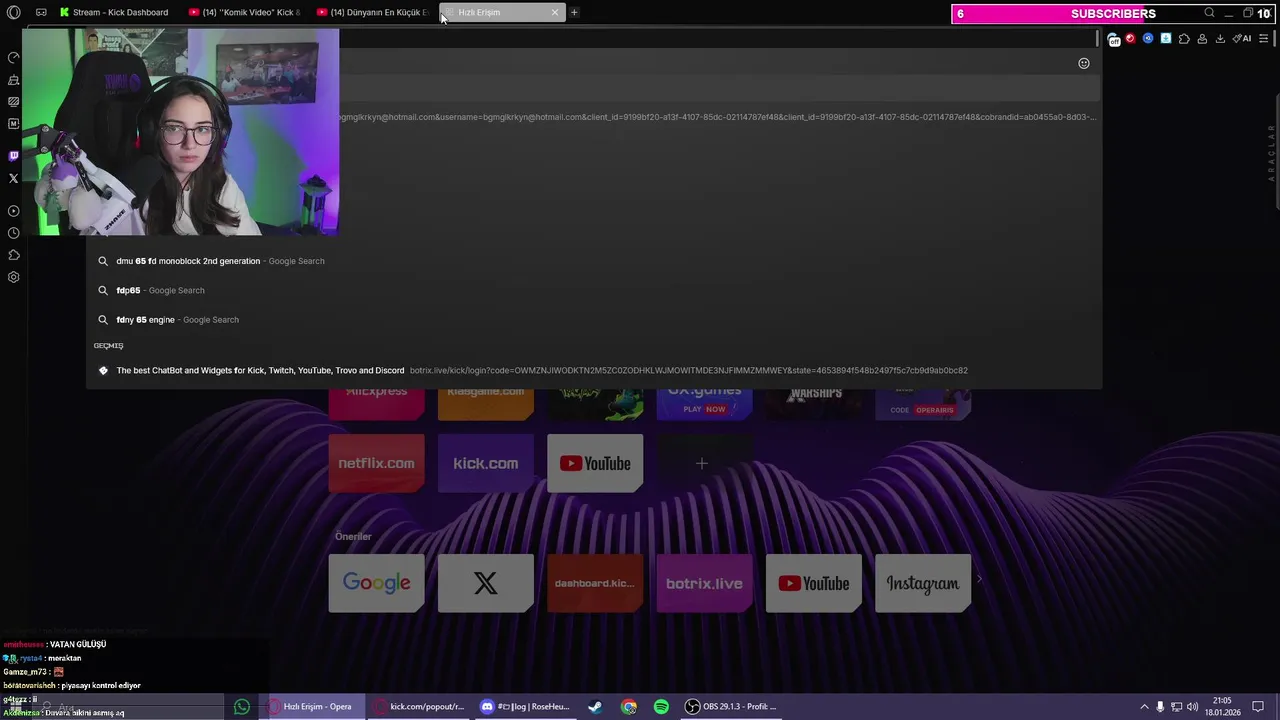
Task: Click the tab search magnifier icon
Action: coord(1210,13)
